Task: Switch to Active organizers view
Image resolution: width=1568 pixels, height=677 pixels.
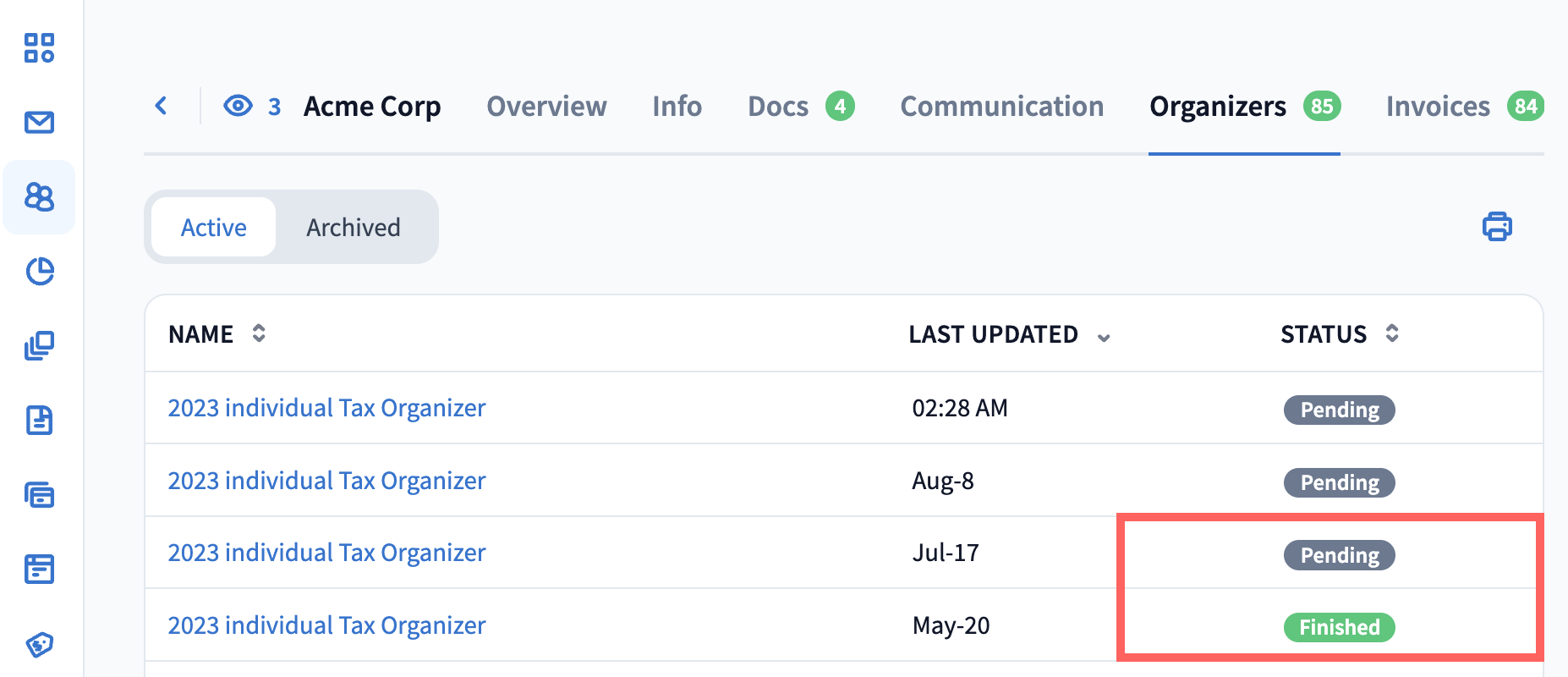Action: click(214, 228)
